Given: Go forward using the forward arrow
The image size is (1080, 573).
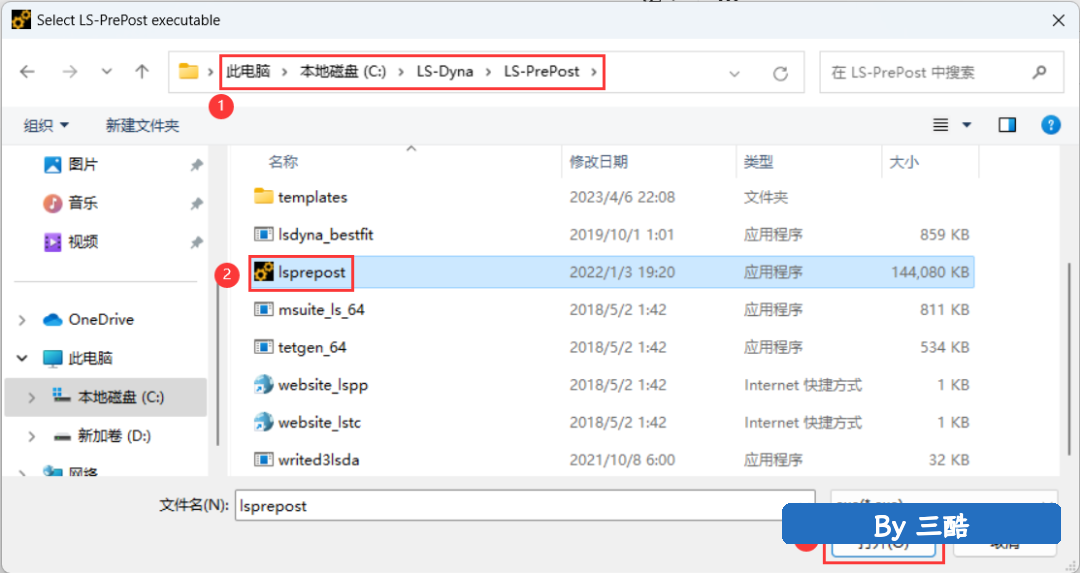Looking at the screenshot, I should tap(70, 72).
